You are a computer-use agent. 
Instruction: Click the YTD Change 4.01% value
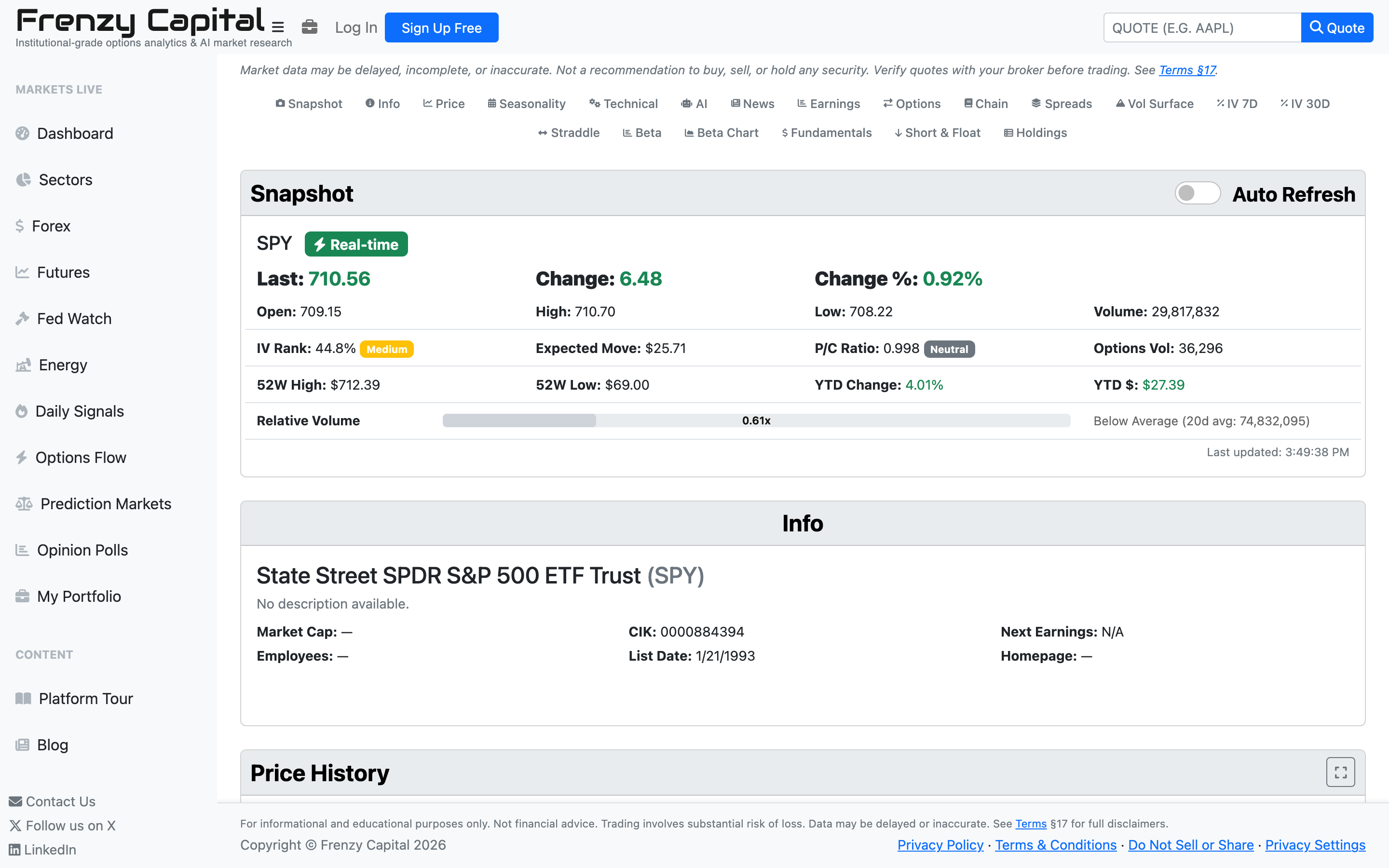click(924, 385)
